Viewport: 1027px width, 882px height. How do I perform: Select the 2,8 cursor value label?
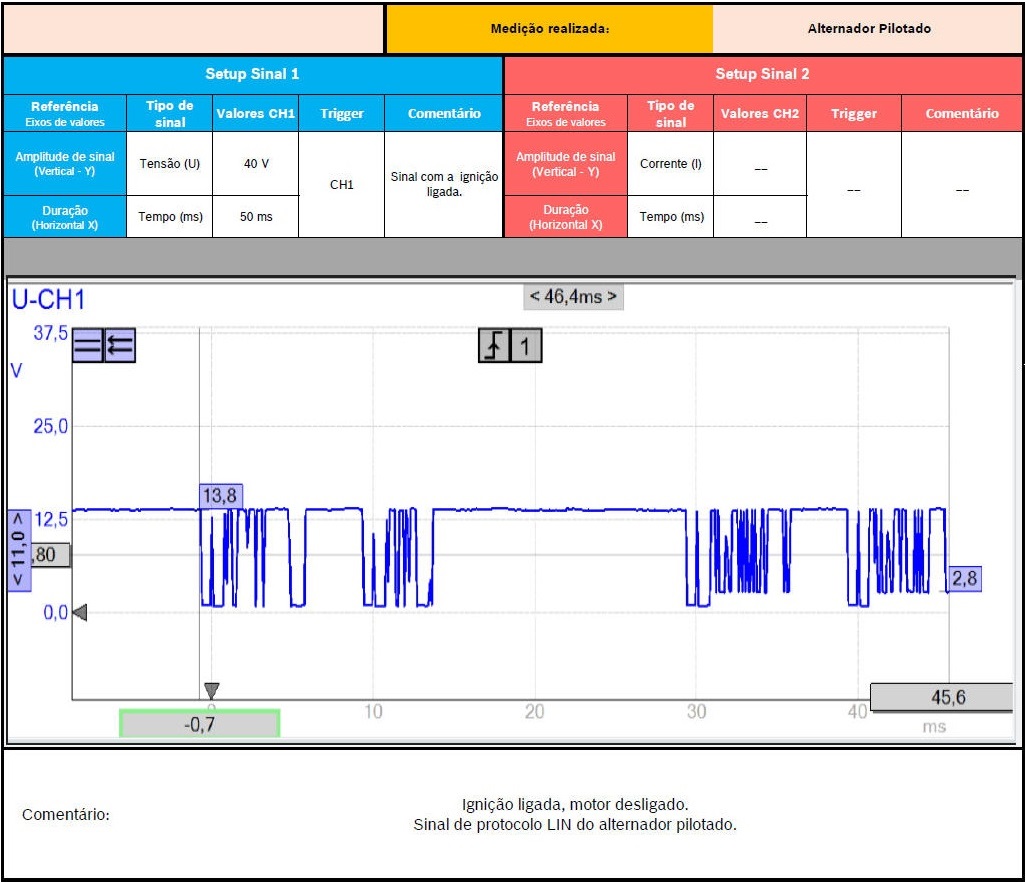964,578
